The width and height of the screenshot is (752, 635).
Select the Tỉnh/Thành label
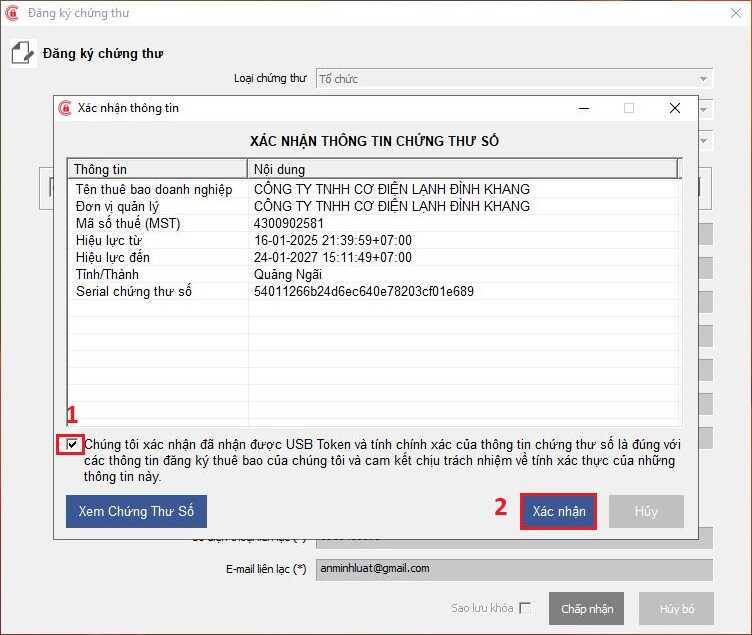coord(107,274)
